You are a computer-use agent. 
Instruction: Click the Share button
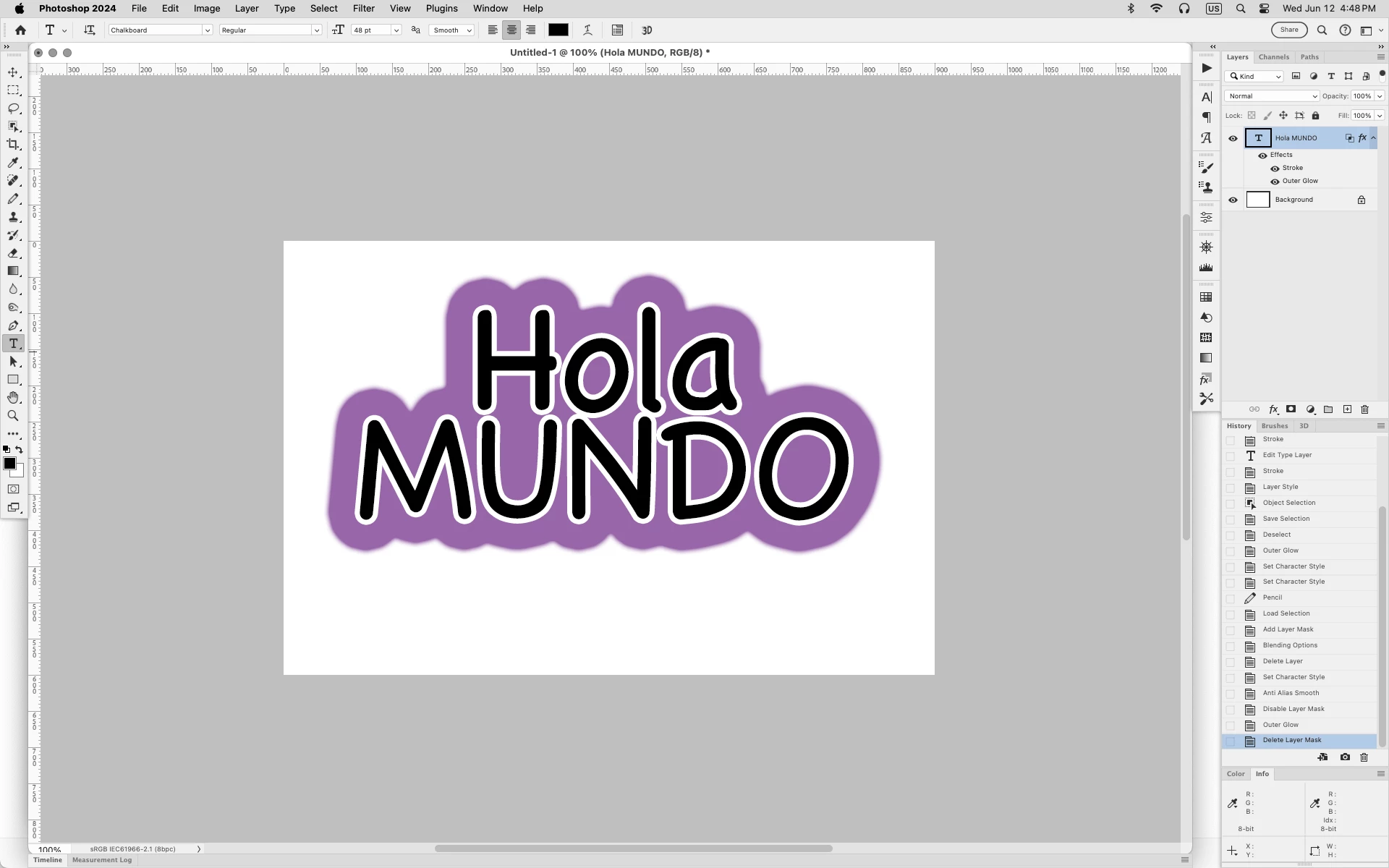point(1288,30)
